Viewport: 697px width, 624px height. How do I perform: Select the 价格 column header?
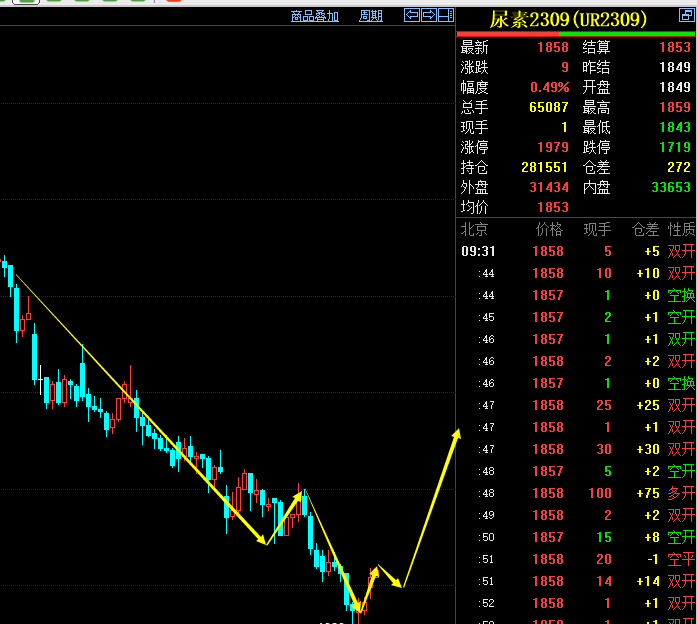[549, 230]
